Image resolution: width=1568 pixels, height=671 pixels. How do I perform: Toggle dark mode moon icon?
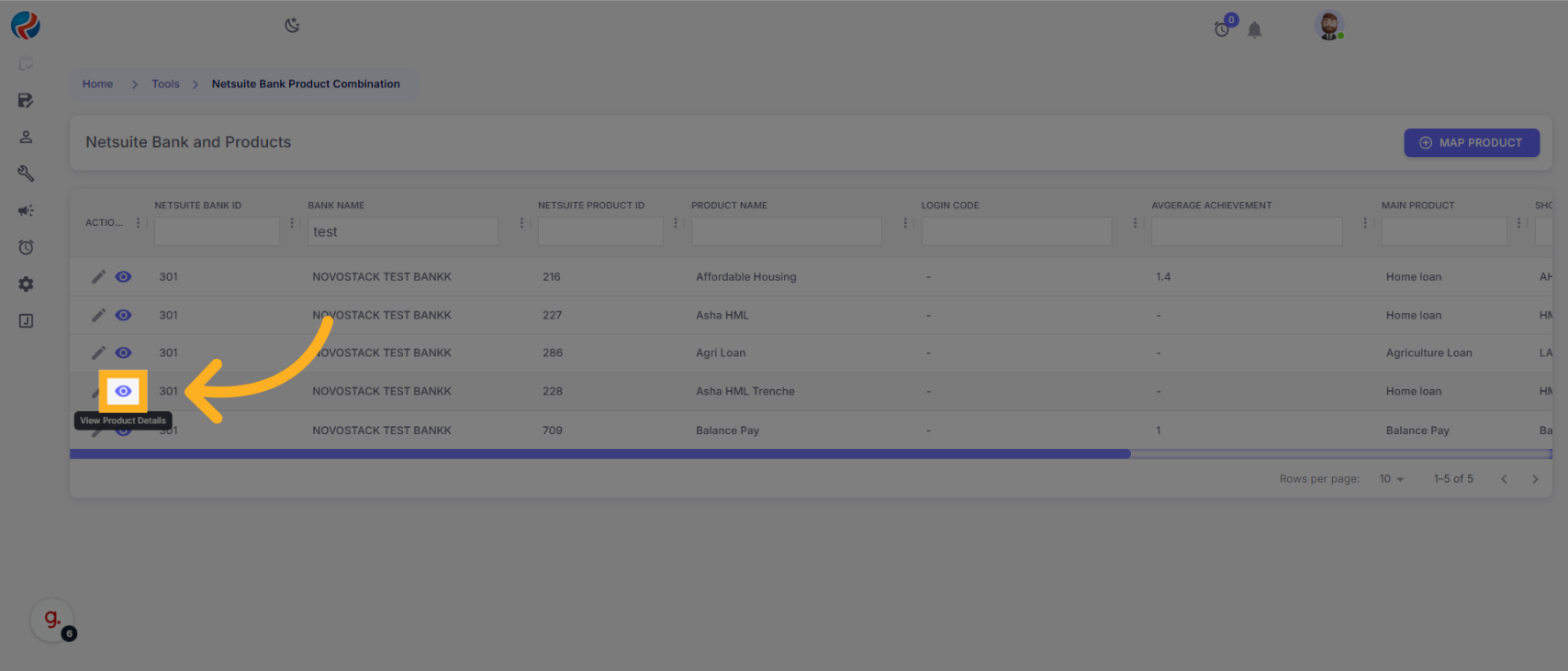(292, 26)
